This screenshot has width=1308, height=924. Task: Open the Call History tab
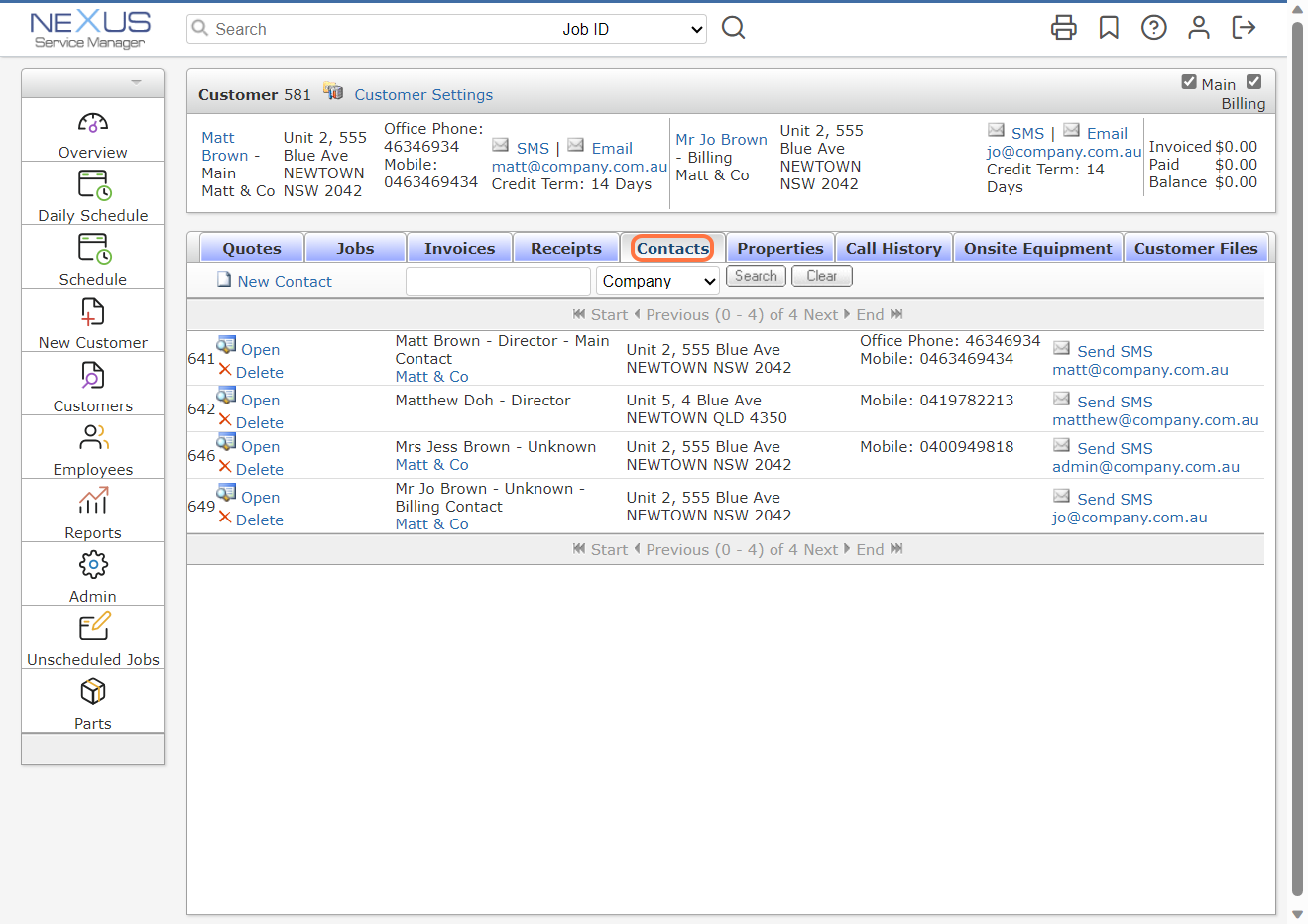tap(893, 247)
